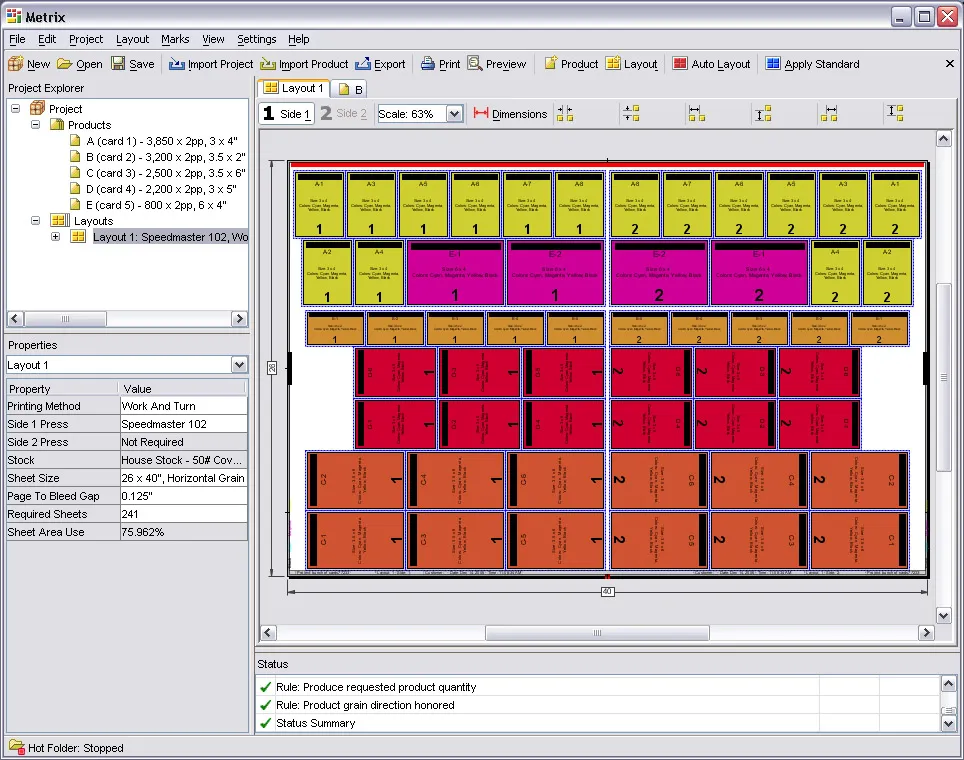Viewport: 964px width, 760px height.
Task: Switch to Side 1 view
Action: click(x=288, y=113)
